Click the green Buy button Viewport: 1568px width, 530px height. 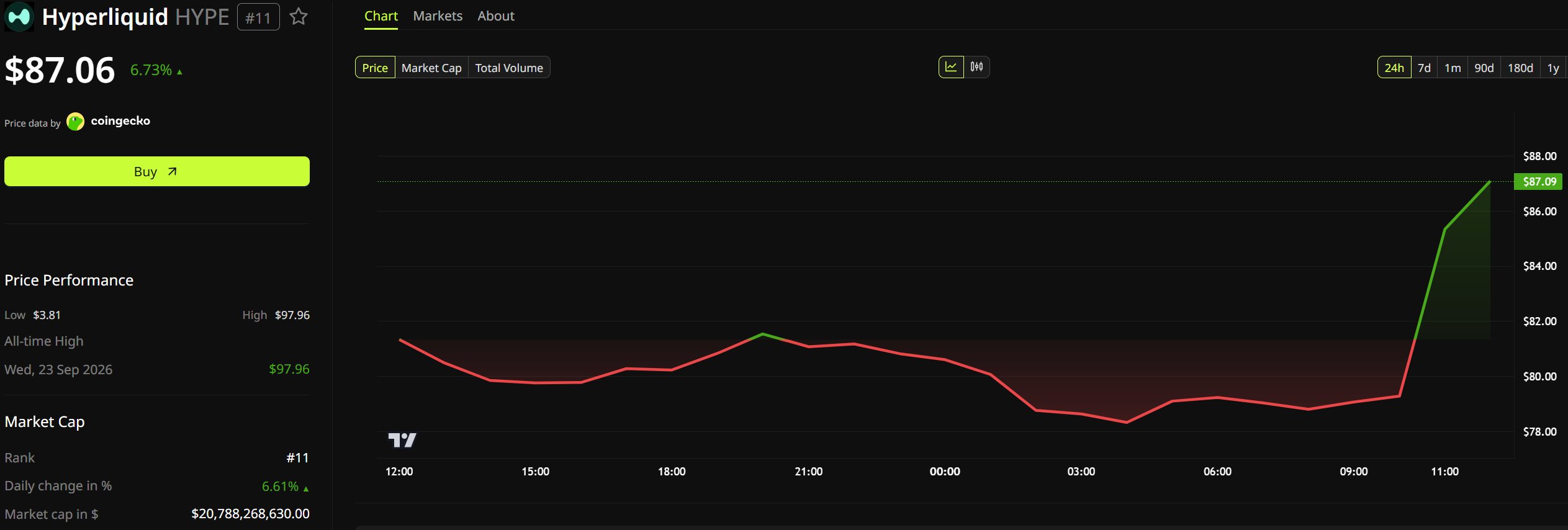pos(157,171)
